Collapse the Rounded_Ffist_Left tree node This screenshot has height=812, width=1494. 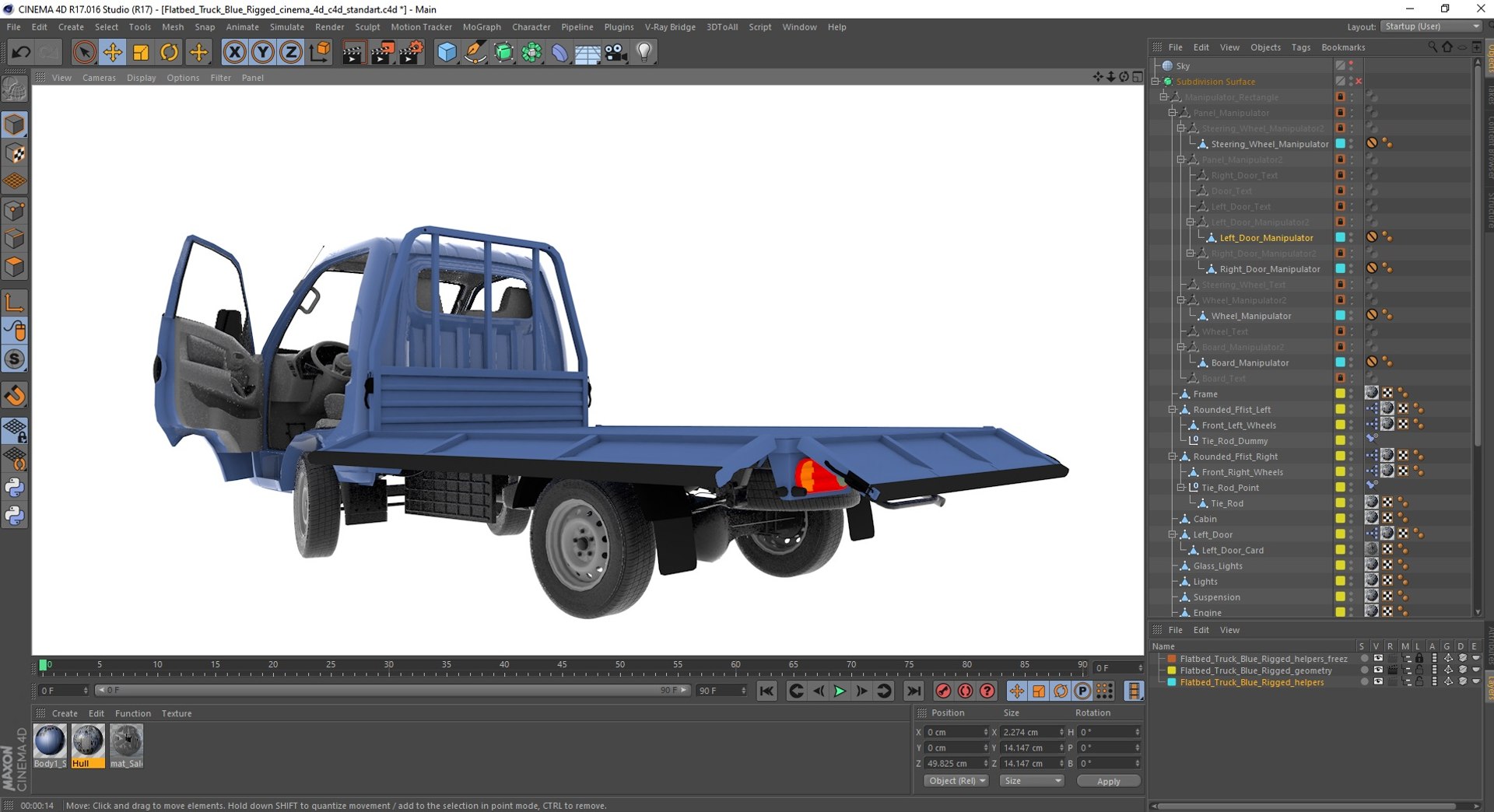pyautogui.click(x=1173, y=410)
